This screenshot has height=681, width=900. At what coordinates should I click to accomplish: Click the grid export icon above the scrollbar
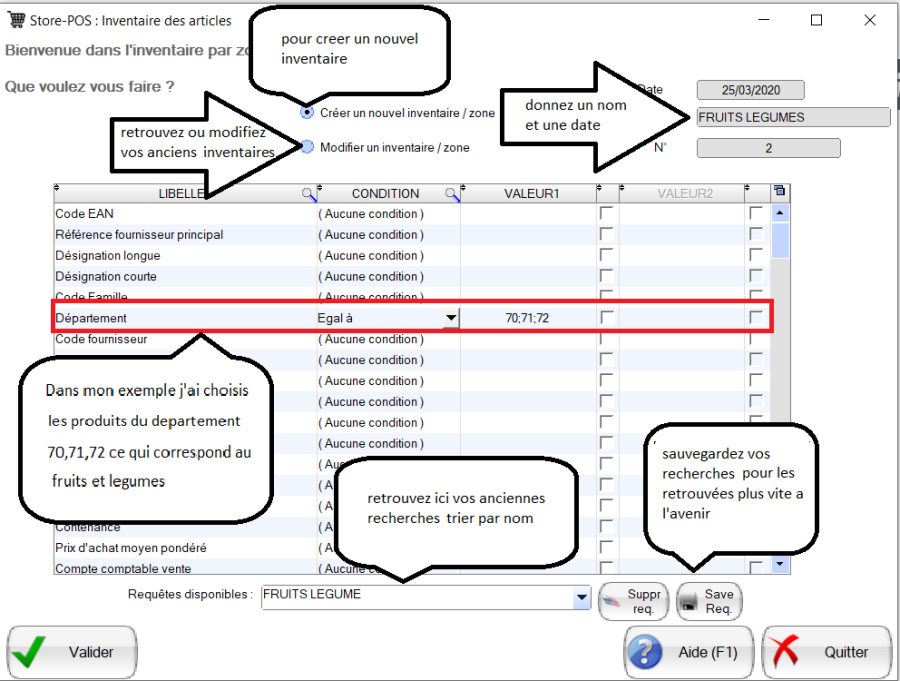780,190
